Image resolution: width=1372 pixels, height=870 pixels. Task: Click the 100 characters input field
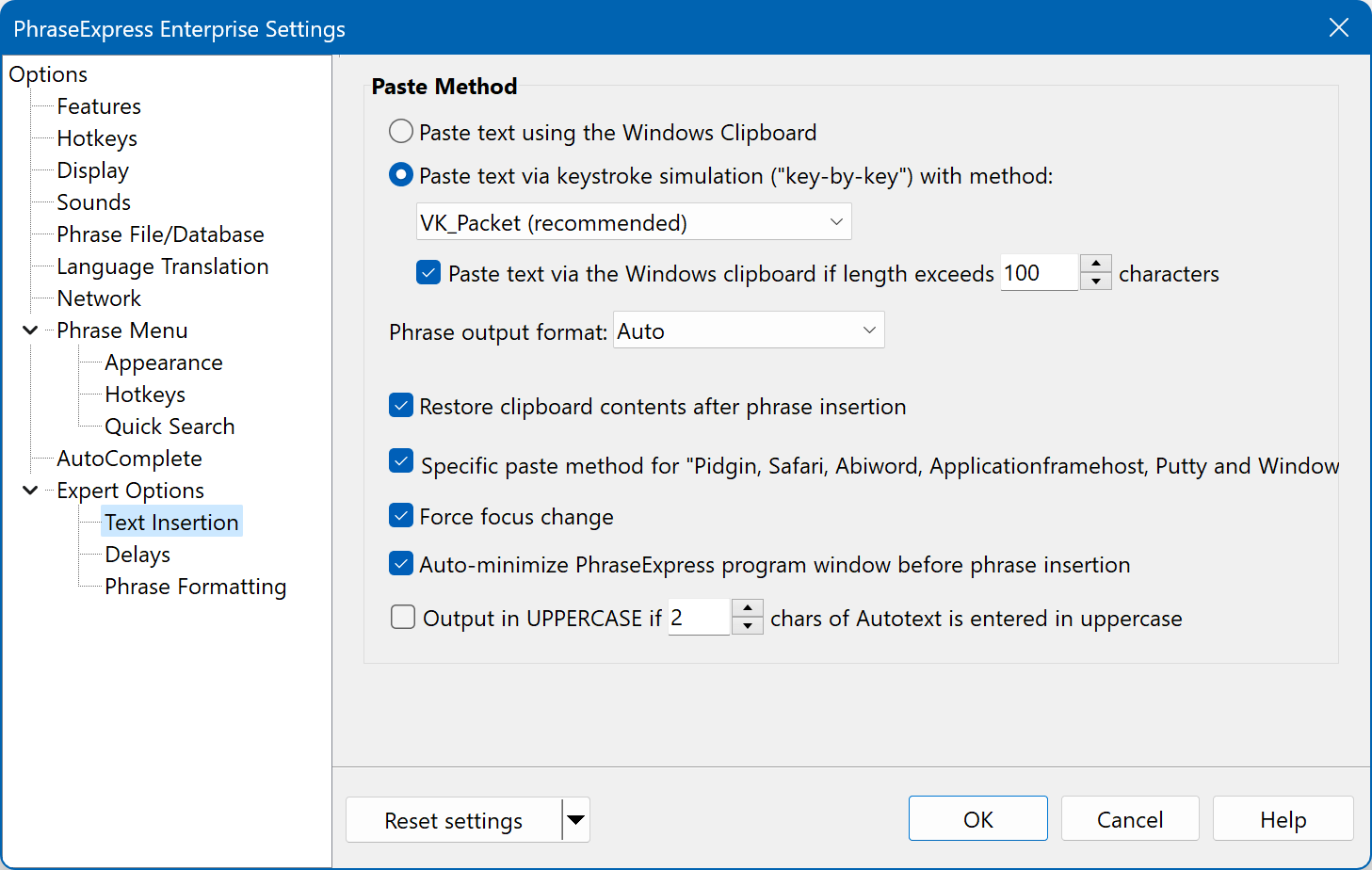coord(1039,273)
